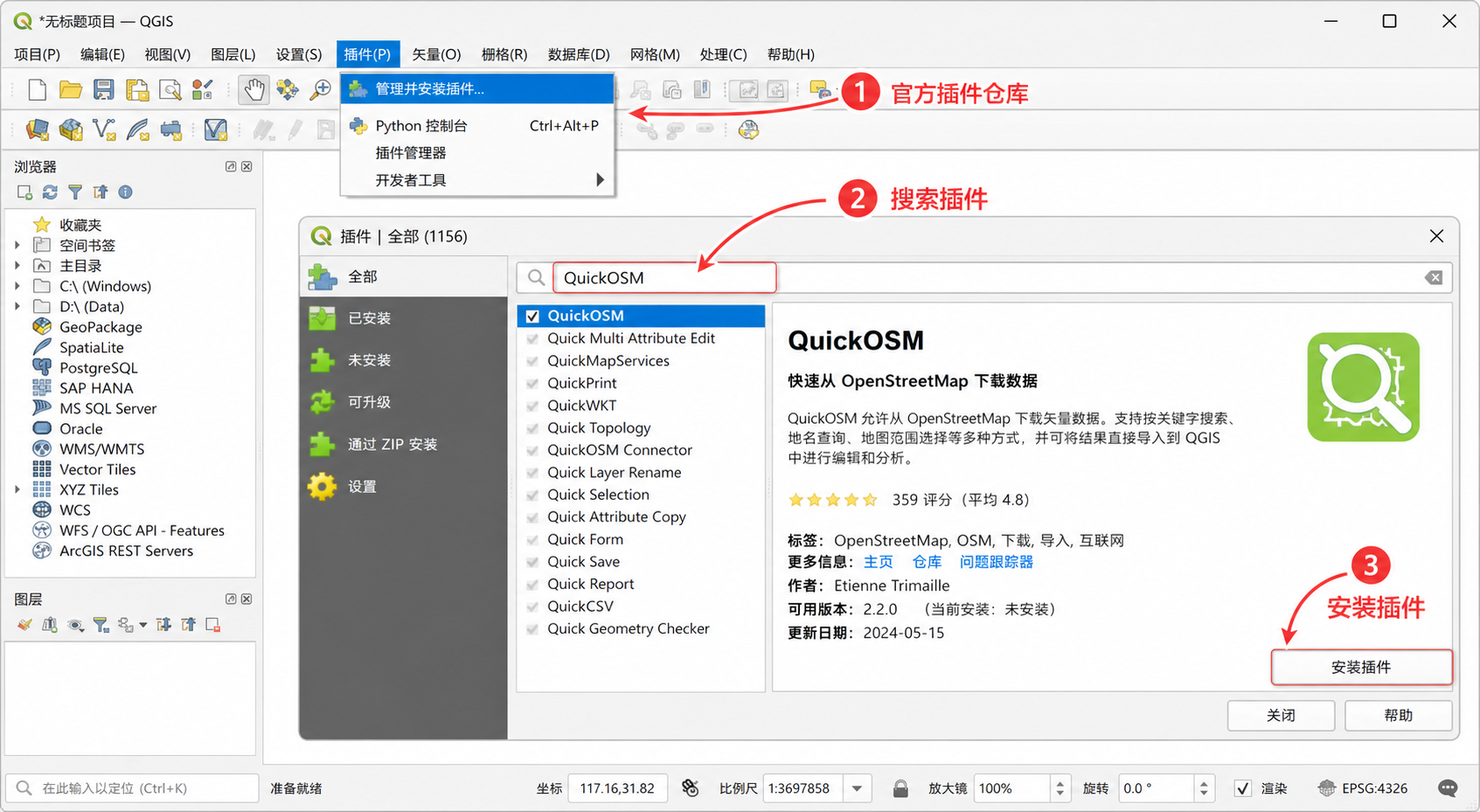The height and width of the screenshot is (812, 1480).
Task: Open an existing project folder icon
Action: (70, 90)
